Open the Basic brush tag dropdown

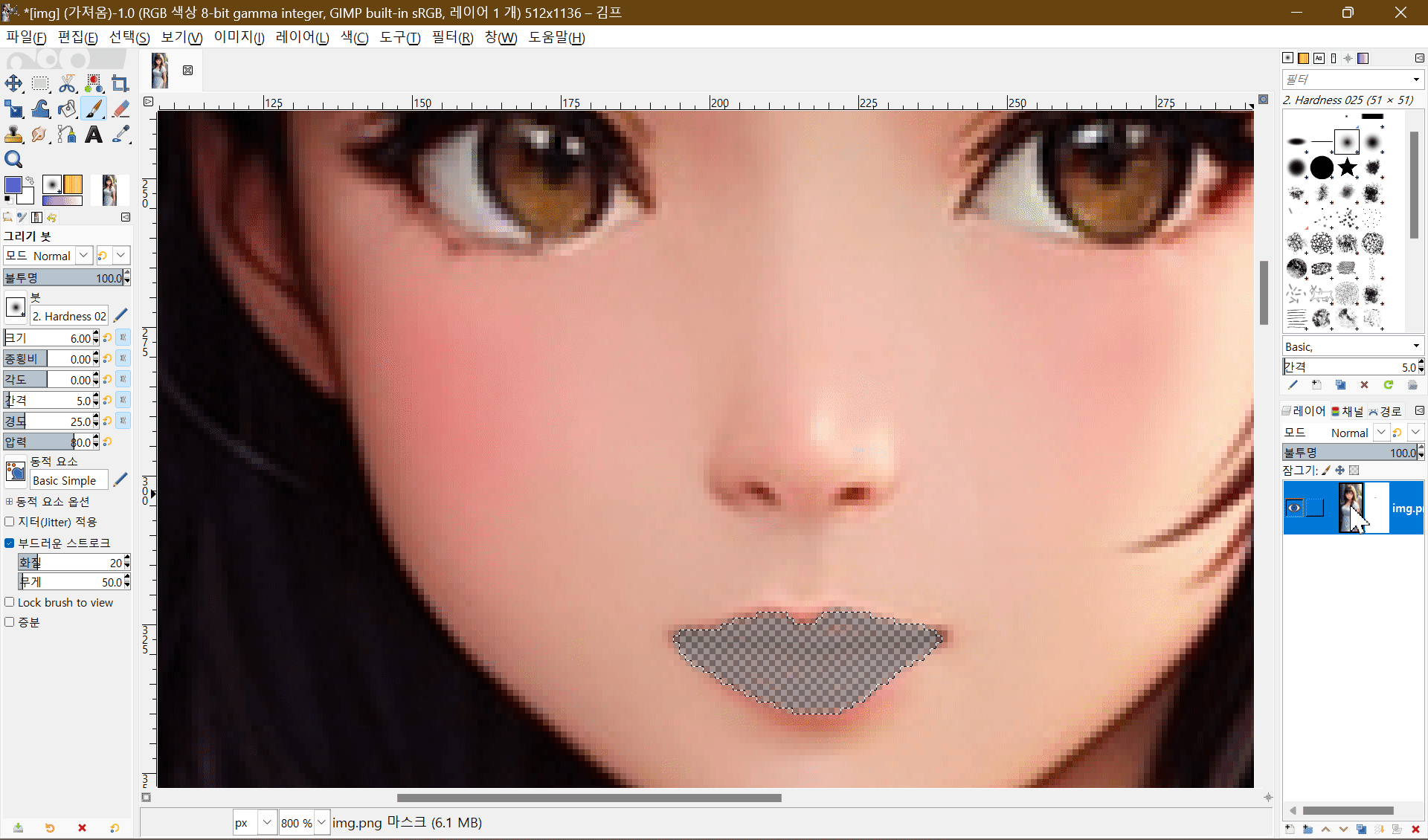(1416, 346)
